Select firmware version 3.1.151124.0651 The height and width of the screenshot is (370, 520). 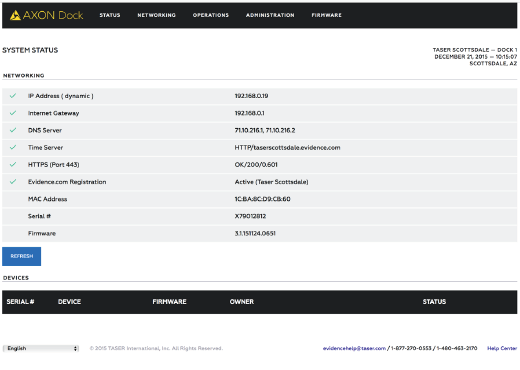coord(255,233)
